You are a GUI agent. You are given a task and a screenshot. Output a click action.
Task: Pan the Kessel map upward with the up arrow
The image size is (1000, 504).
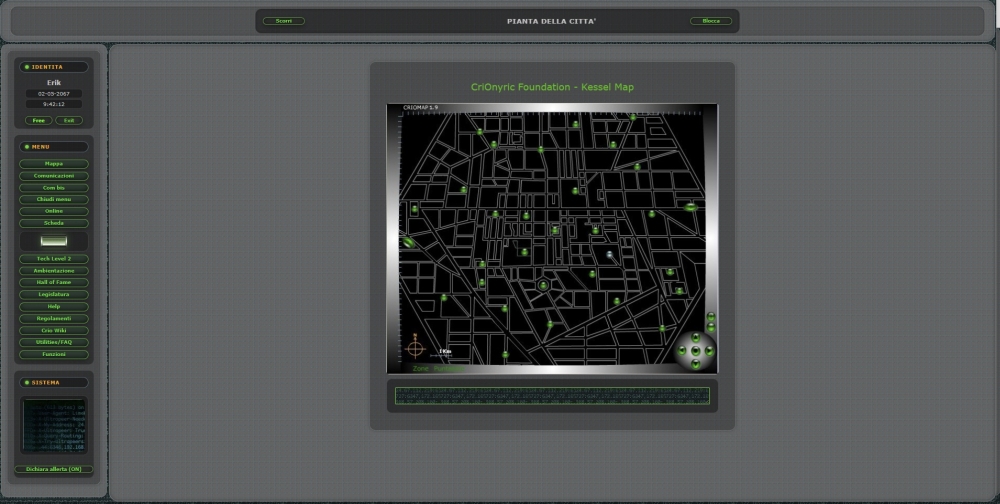[696, 337]
